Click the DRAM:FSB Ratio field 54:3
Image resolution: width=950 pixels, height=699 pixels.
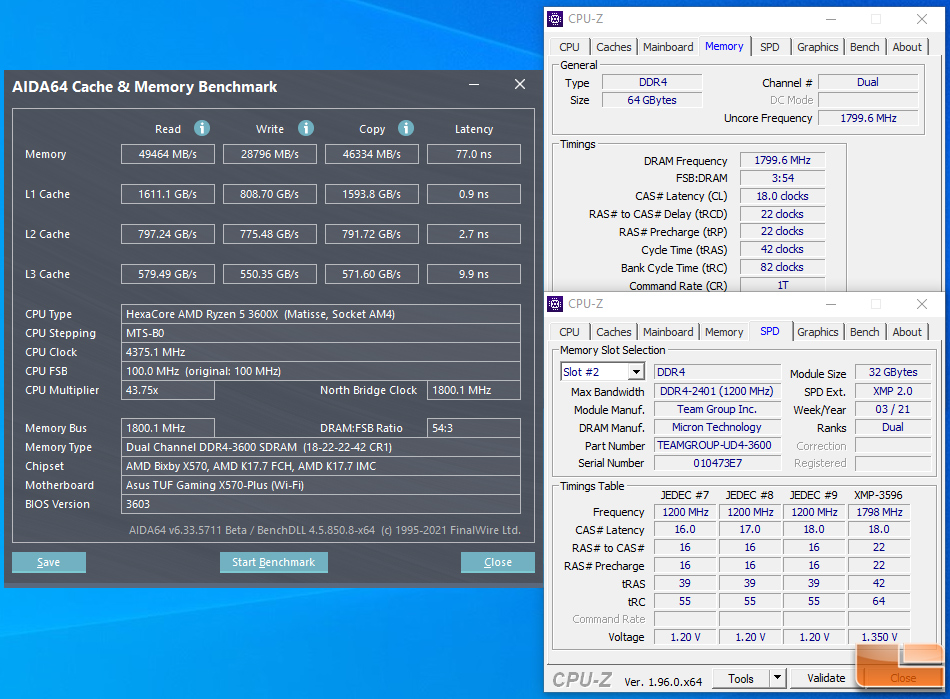(474, 428)
